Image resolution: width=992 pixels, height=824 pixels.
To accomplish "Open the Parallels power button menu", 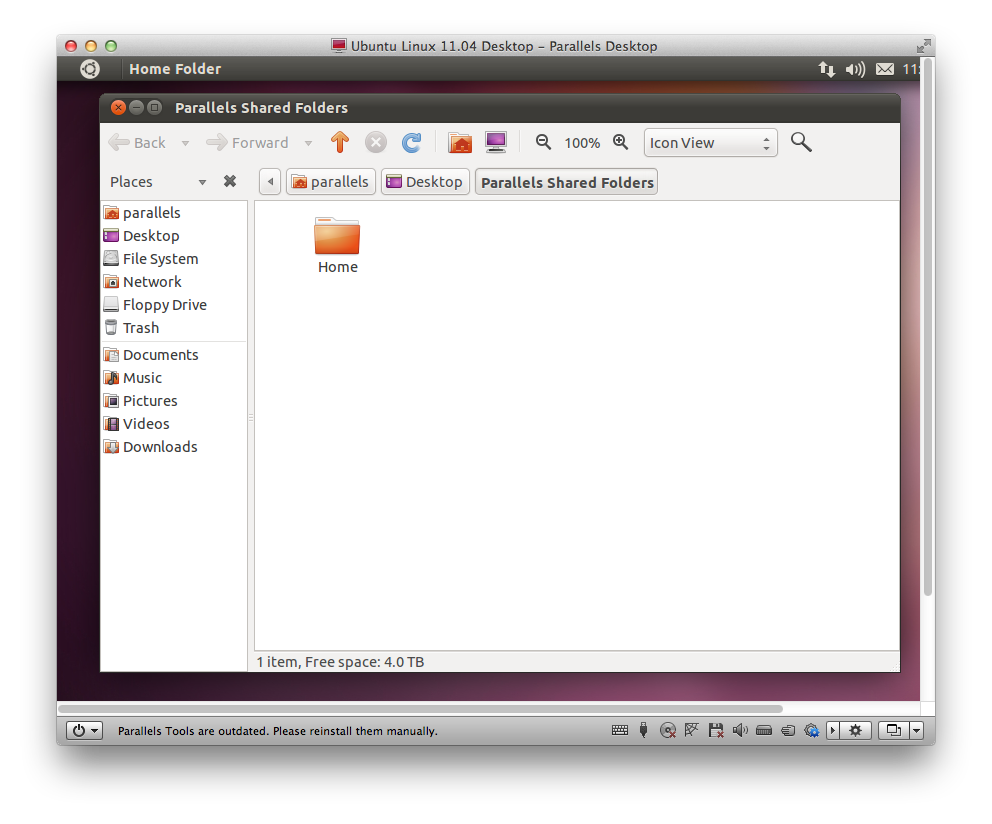I will [85, 730].
